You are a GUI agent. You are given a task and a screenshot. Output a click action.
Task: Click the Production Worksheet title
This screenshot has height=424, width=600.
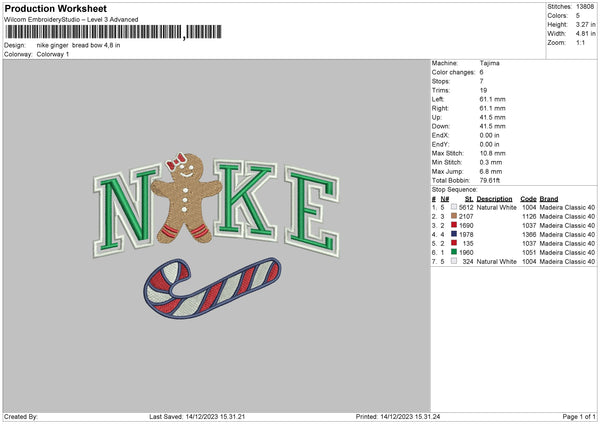pyautogui.click(x=55, y=8)
